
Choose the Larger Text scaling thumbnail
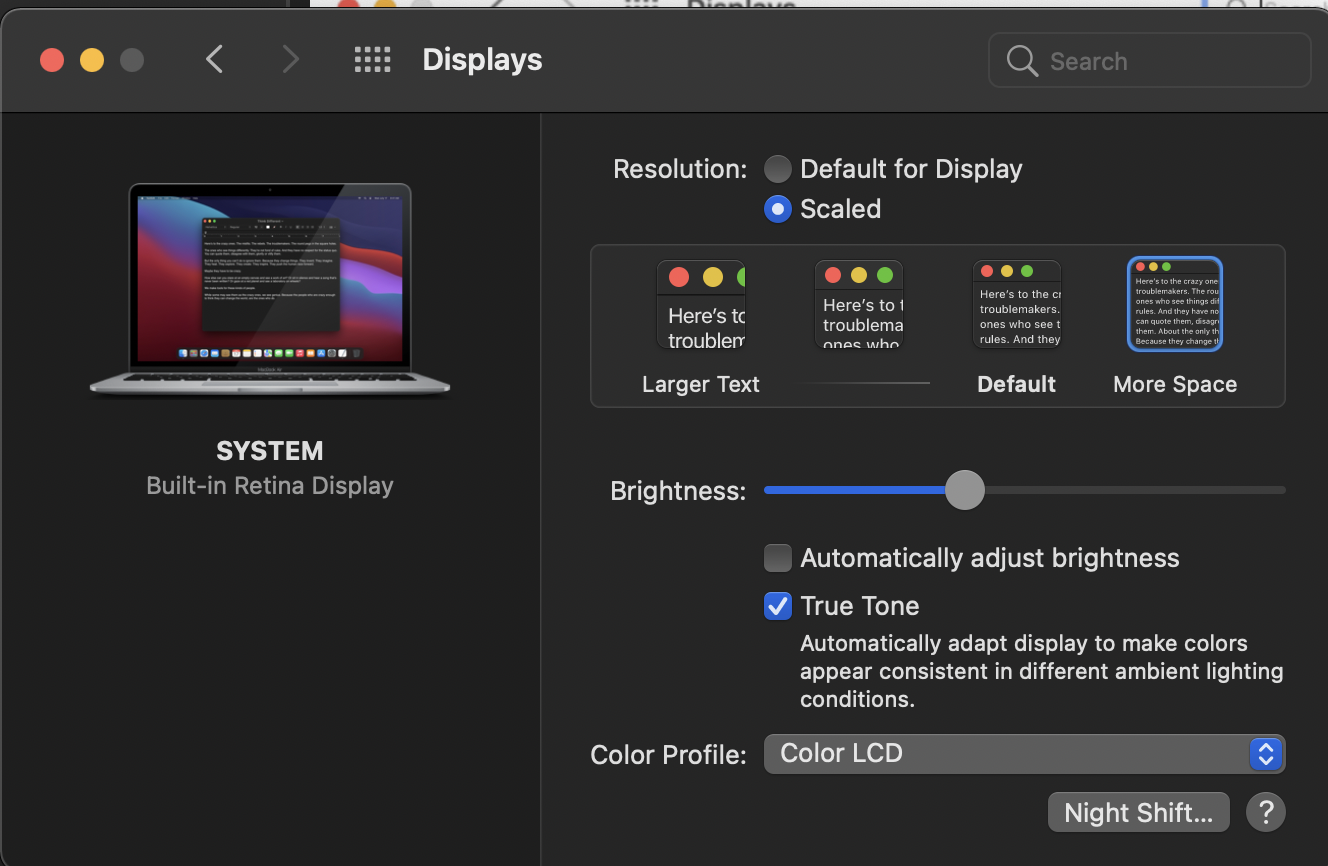(x=701, y=305)
